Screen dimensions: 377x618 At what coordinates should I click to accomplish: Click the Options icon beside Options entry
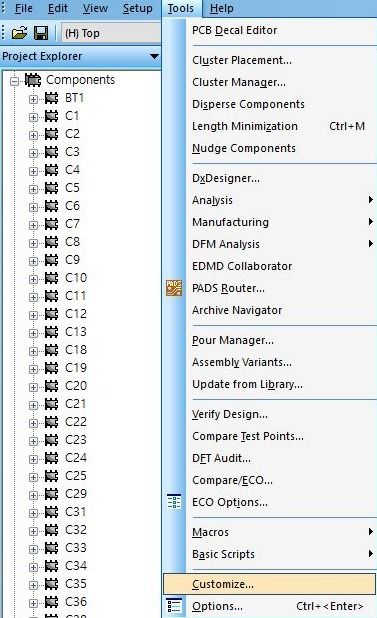pos(174,606)
